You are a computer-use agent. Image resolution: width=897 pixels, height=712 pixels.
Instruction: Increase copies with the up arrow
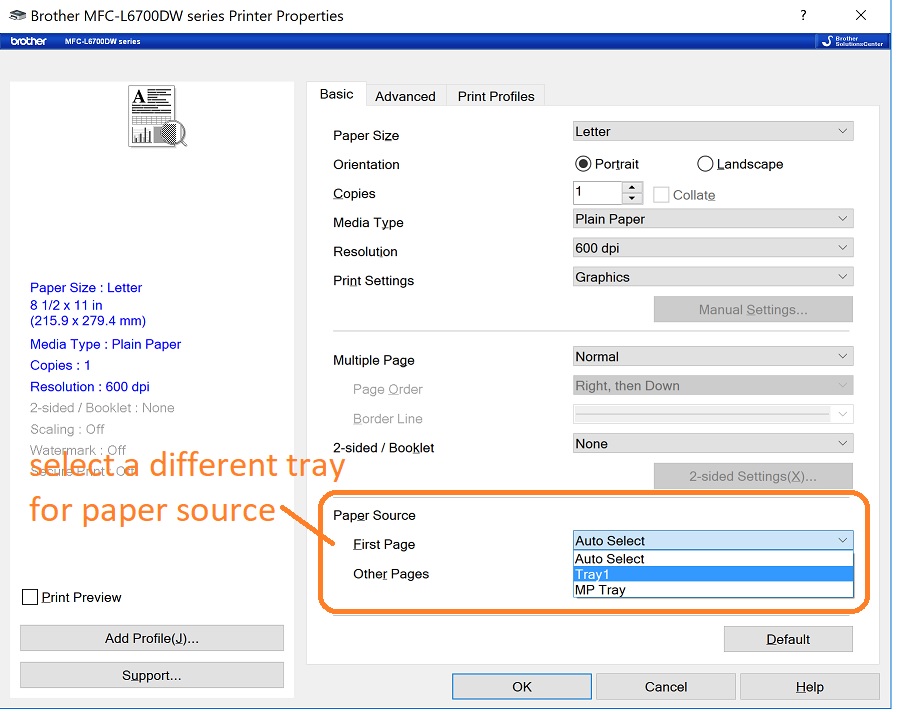point(632,187)
